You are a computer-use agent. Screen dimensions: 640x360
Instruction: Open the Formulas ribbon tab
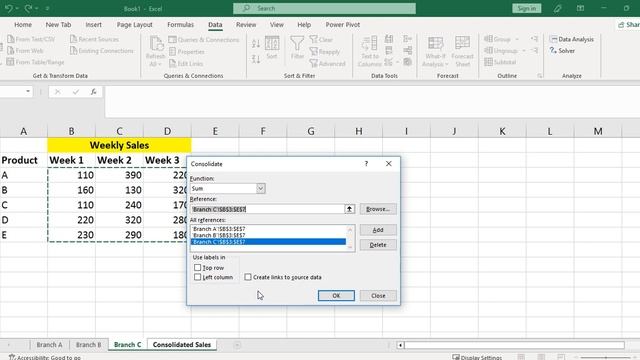click(x=180, y=25)
